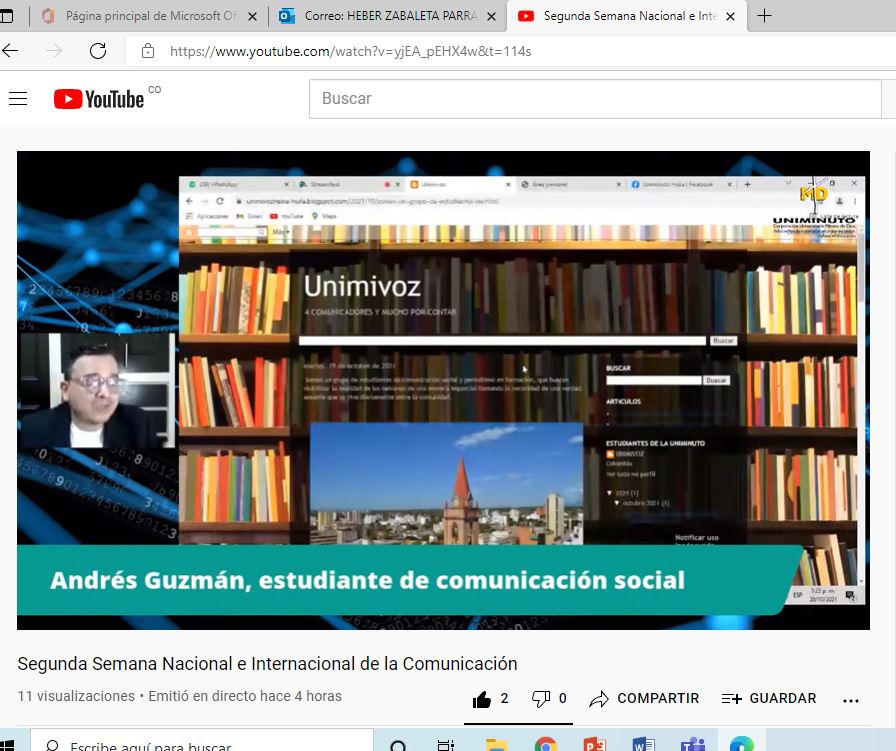The width and height of the screenshot is (896, 751).
Task: Dislike the video with thumbs down
Action: pos(541,699)
